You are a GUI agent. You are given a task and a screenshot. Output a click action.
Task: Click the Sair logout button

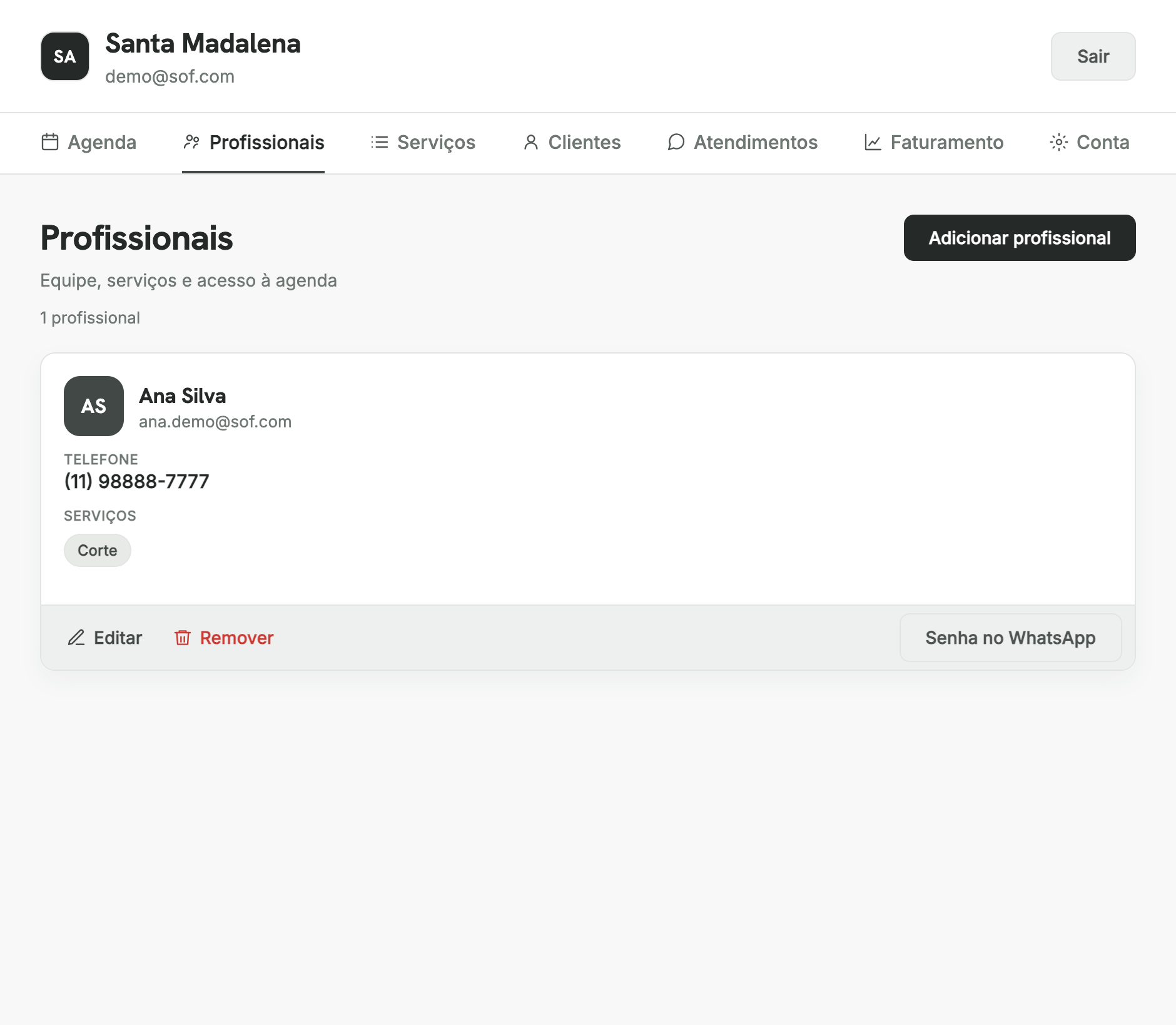(1093, 56)
